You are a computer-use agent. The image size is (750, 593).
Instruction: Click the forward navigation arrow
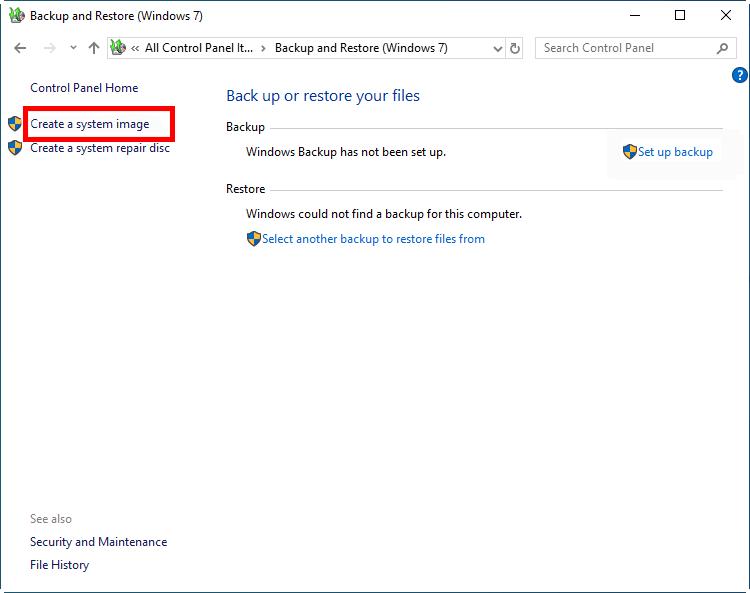tap(50, 48)
